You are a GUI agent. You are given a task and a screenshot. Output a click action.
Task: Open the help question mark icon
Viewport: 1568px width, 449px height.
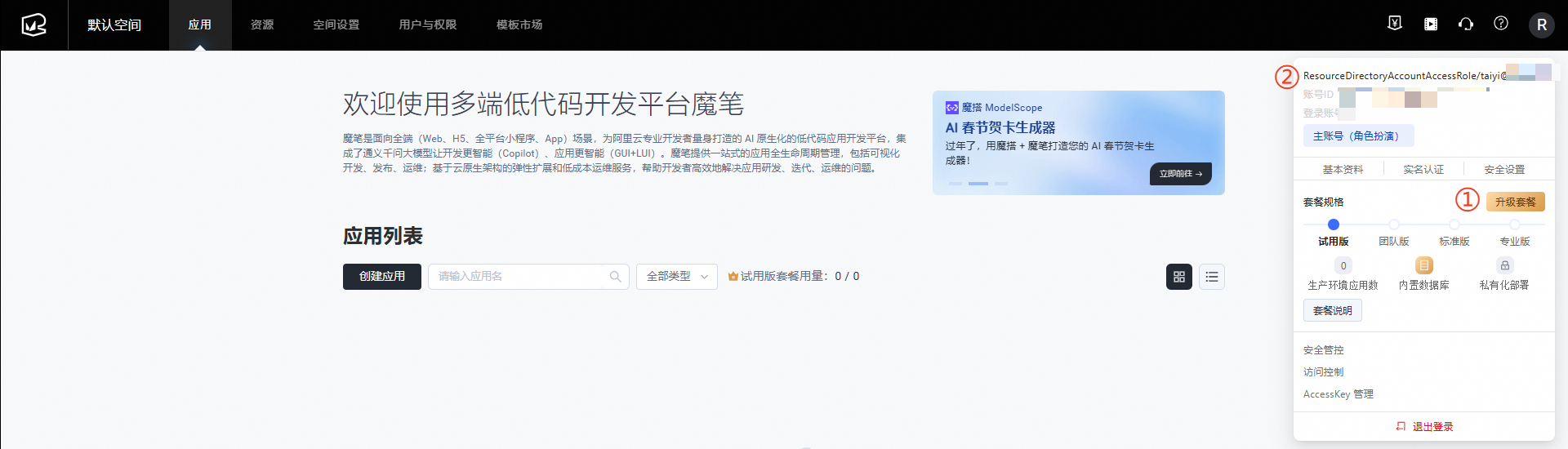point(1501,24)
